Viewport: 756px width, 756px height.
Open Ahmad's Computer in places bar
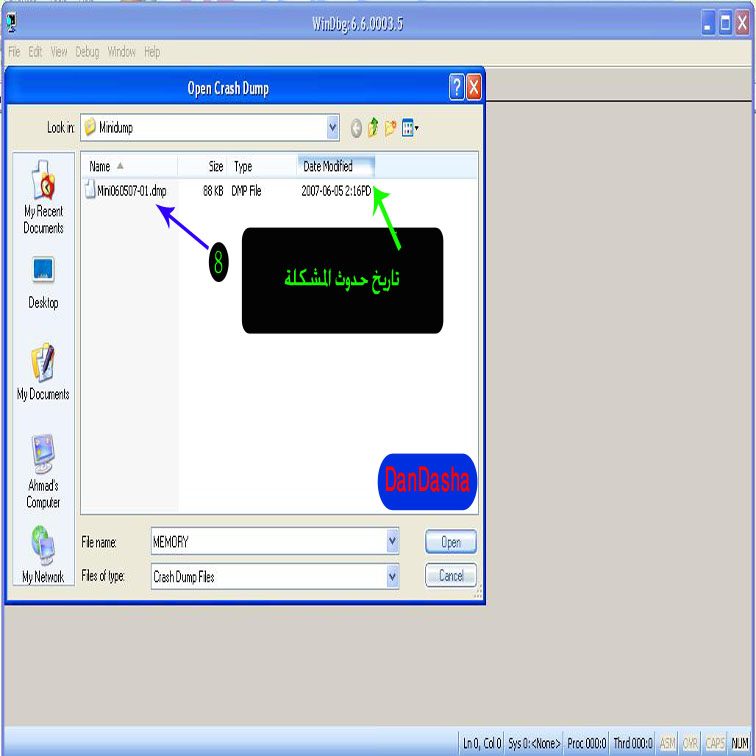[x=43, y=472]
